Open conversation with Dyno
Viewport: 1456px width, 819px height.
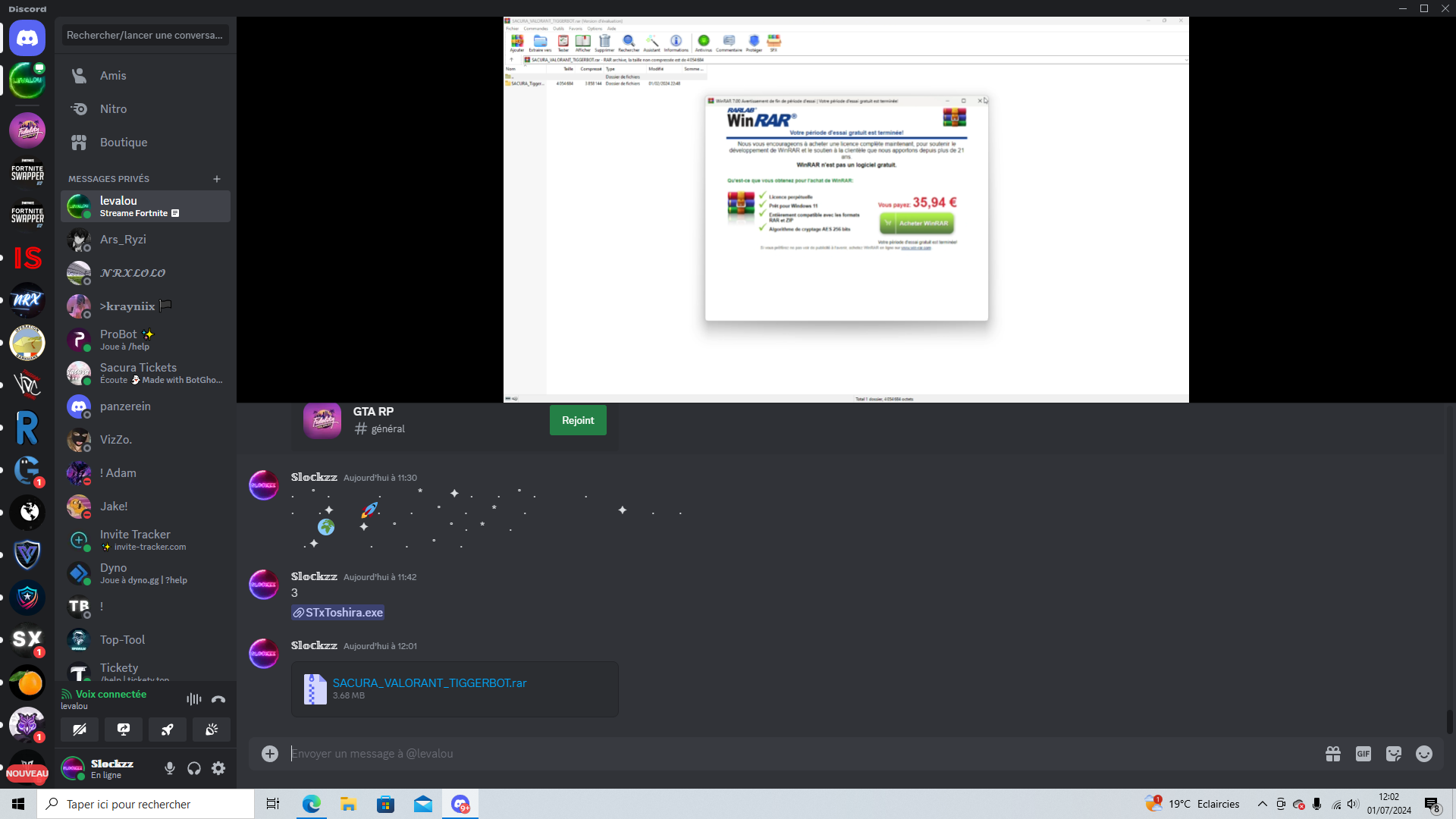tap(146, 573)
